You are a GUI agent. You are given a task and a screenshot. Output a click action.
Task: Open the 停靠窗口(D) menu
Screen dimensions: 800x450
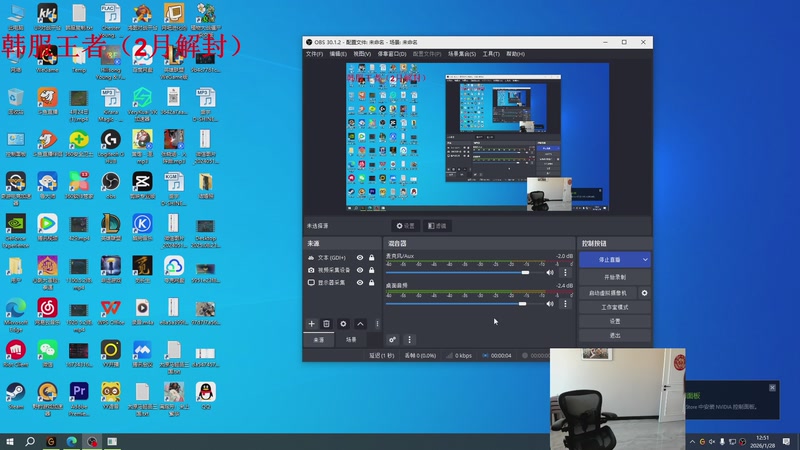point(392,54)
